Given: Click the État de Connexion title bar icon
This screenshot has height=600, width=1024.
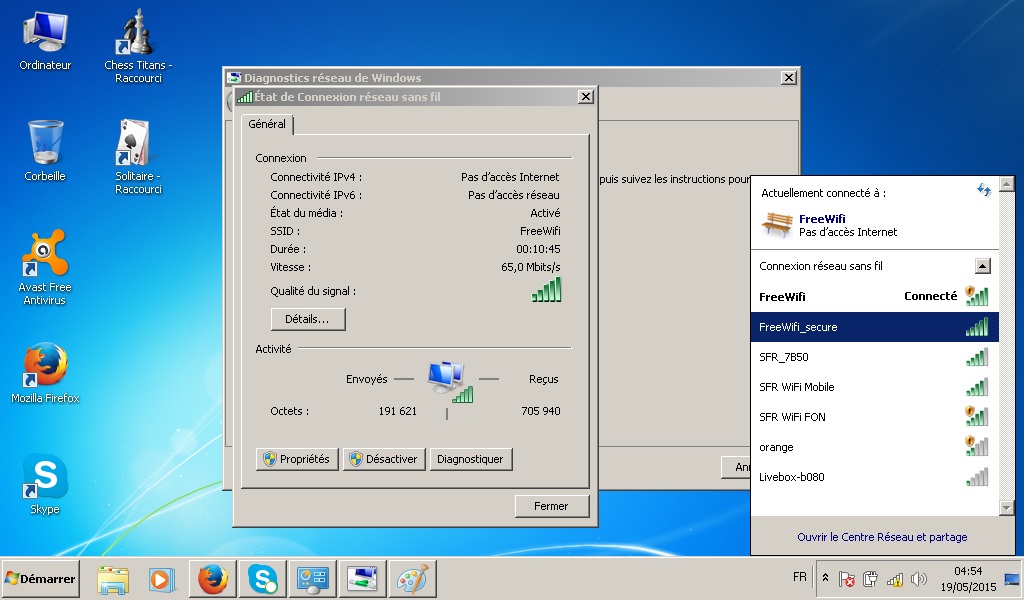Looking at the screenshot, I should [245, 97].
